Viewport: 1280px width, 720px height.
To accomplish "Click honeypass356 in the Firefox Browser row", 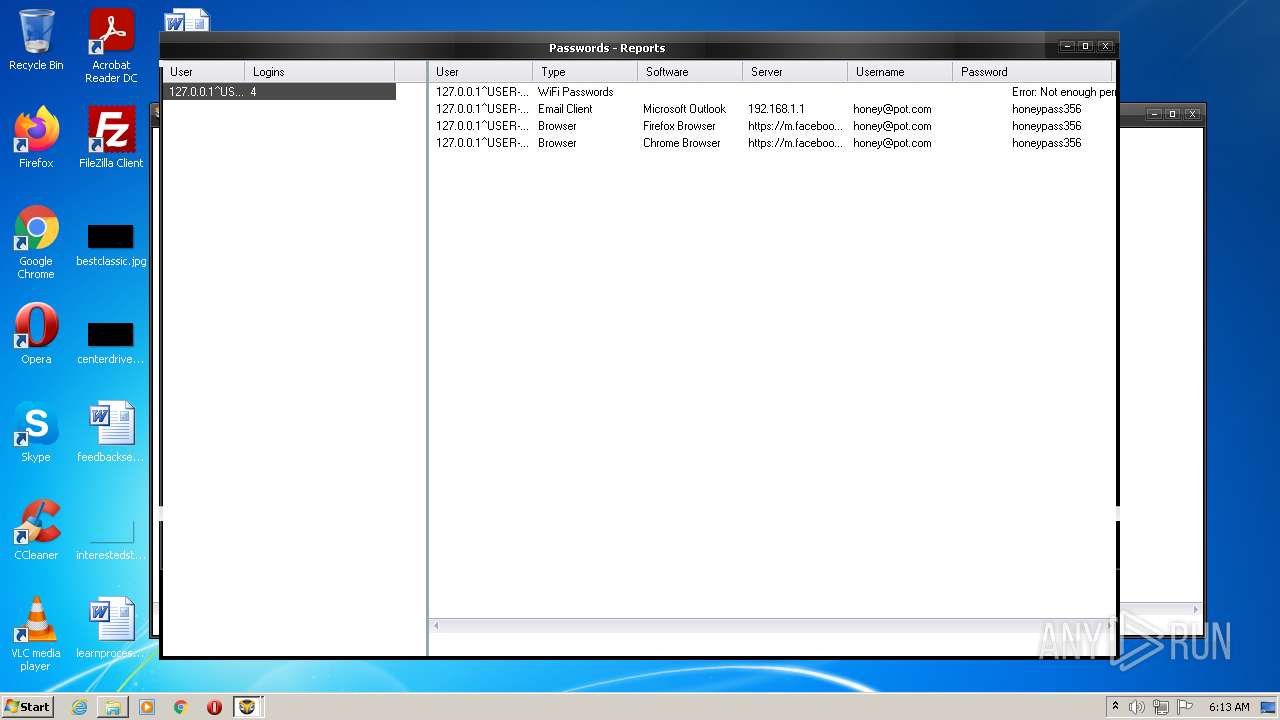I will coord(1046,126).
